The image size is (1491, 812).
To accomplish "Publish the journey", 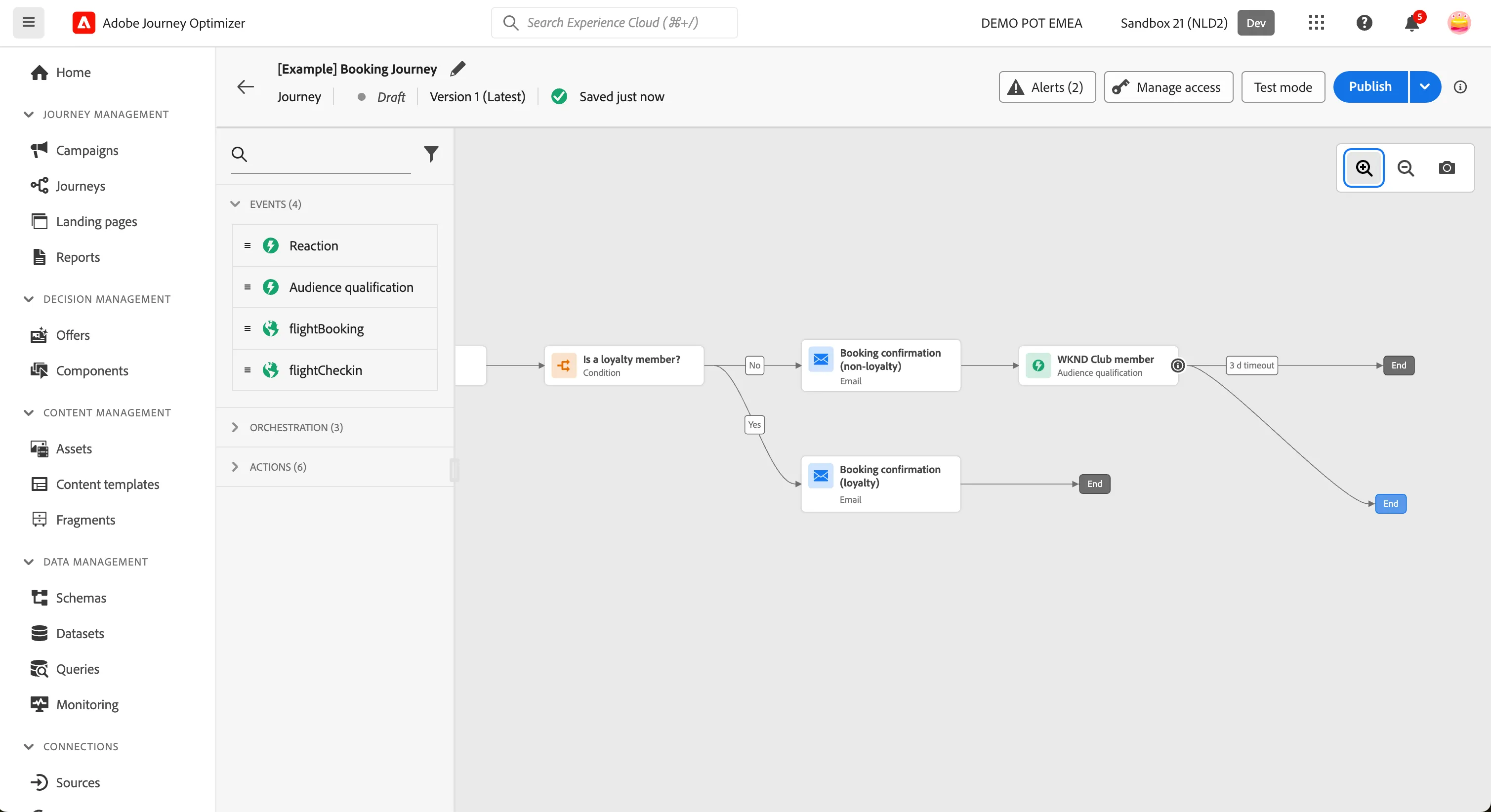I will click(x=1370, y=87).
